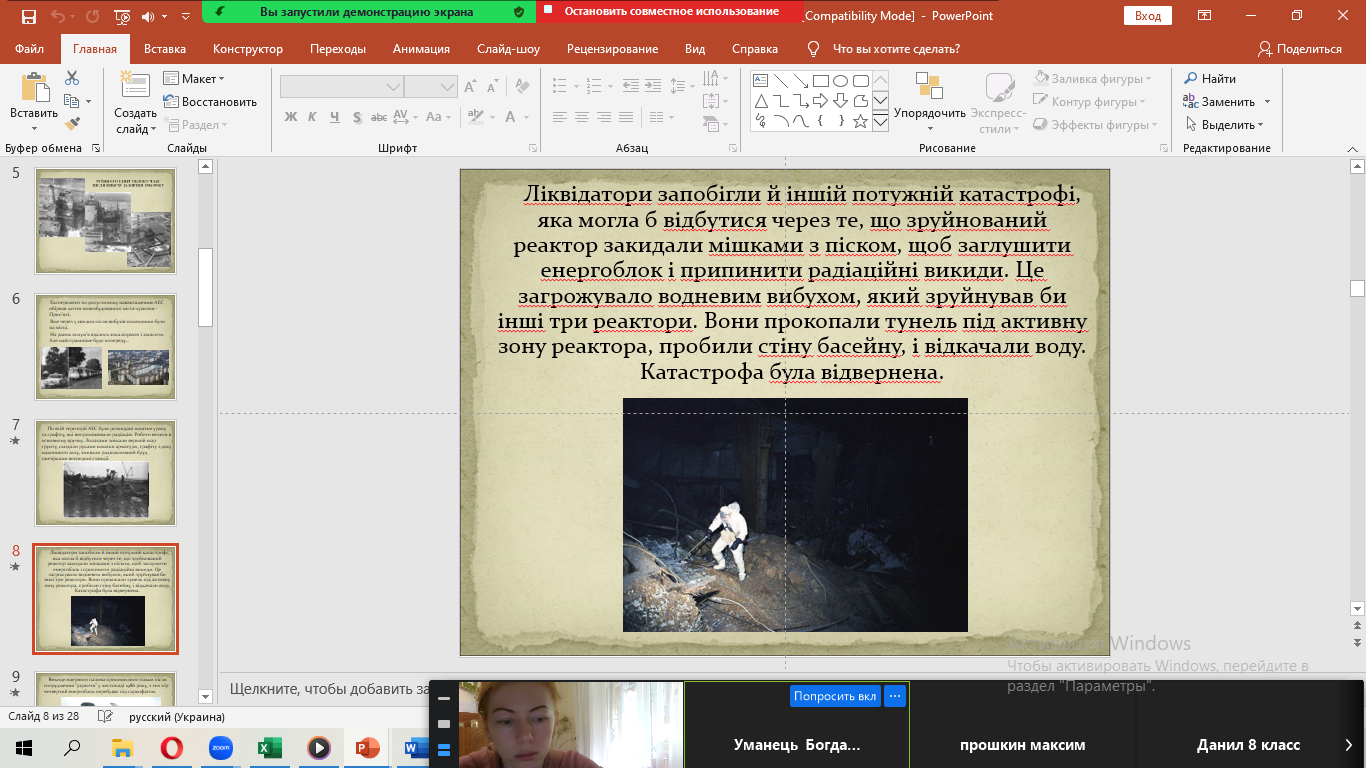Click Остановить совместное использование button
The image size is (1366, 768).
click(x=670, y=12)
